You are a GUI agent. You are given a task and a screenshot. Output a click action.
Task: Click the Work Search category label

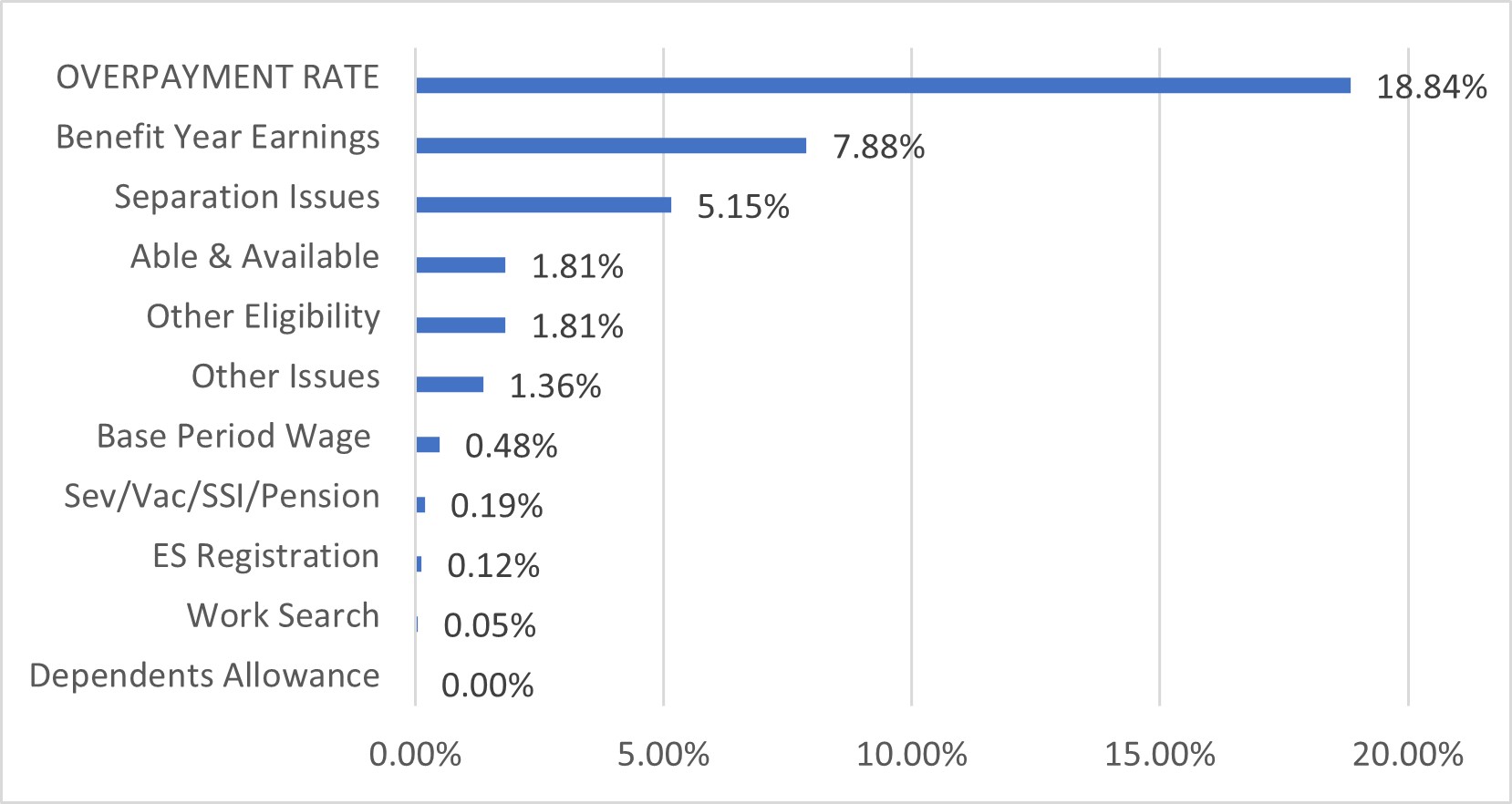(283, 615)
